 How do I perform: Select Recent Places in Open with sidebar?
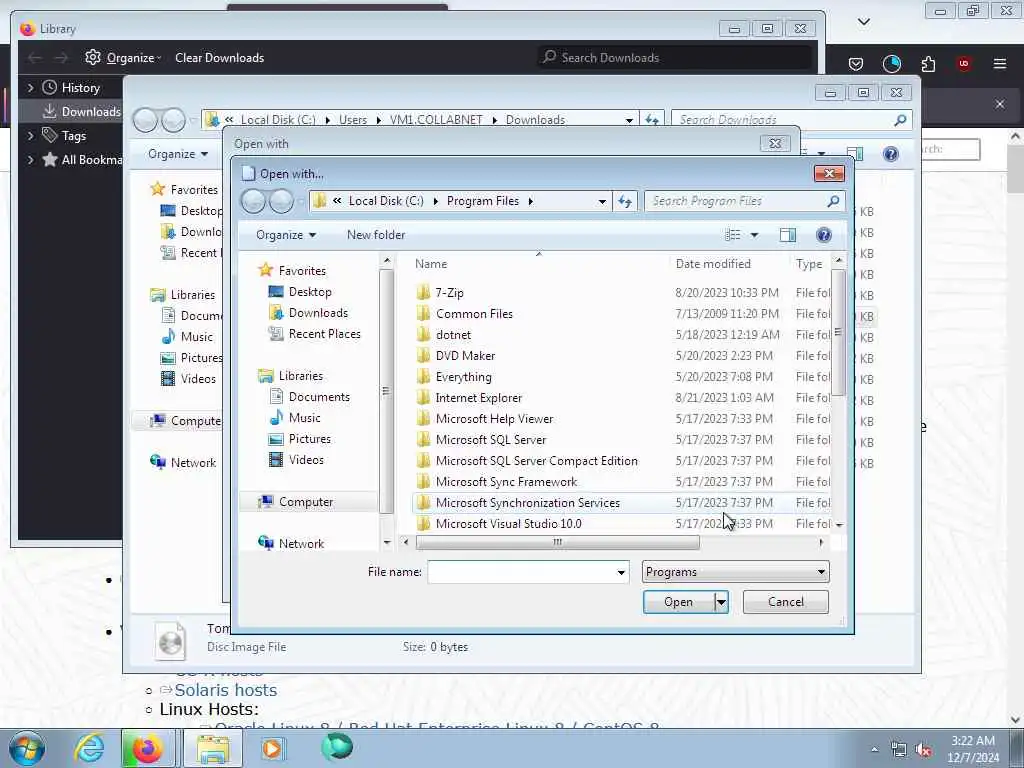324,334
